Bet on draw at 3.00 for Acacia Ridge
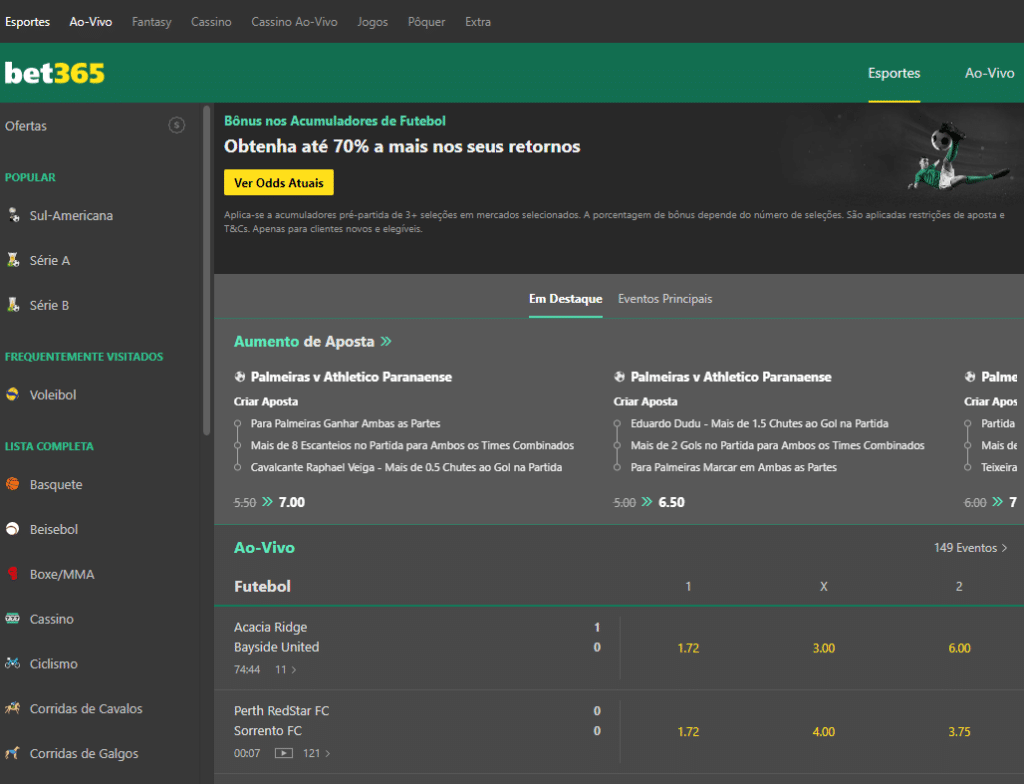This screenshot has width=1024, height=784. click(824, 648)
